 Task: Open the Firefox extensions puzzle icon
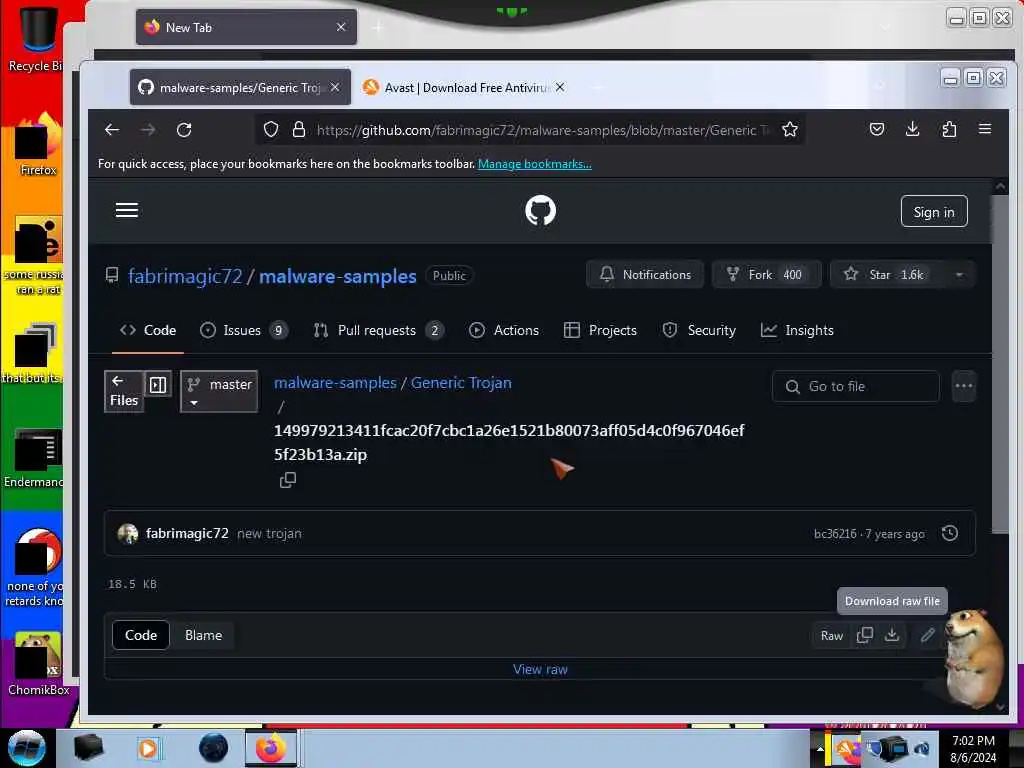[x=949, y=129]
